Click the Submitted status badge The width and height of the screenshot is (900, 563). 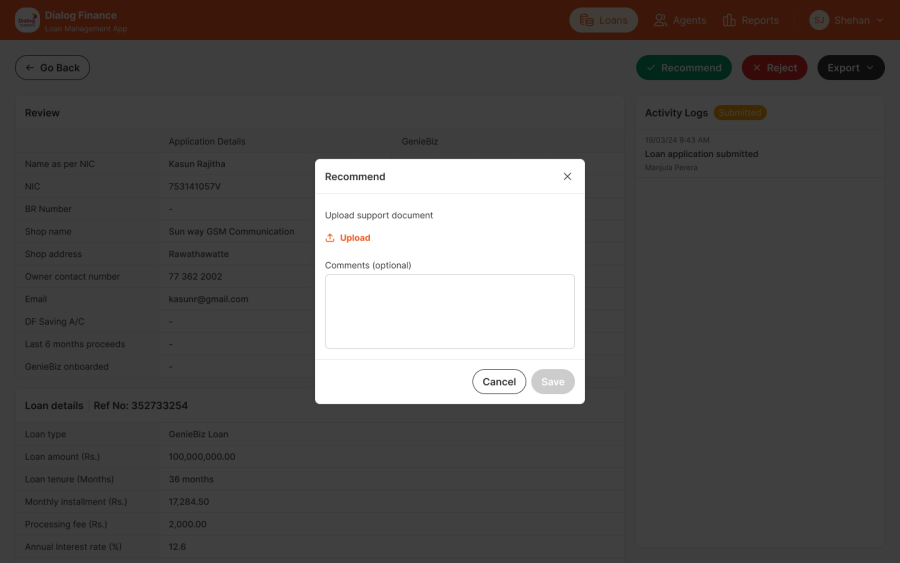740,112
